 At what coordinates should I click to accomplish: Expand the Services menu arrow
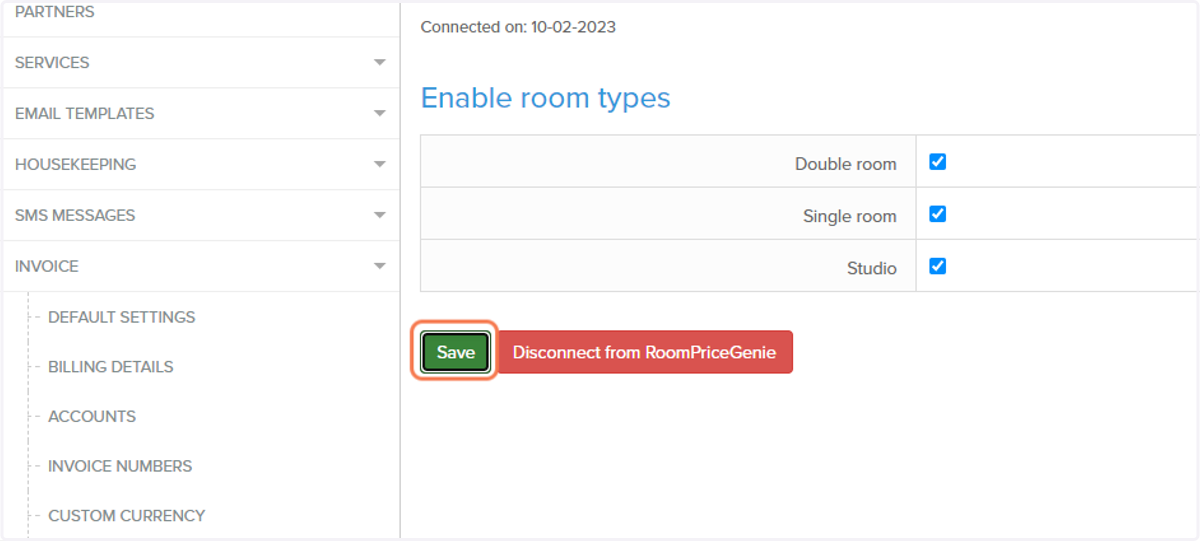tap(379, 62)
